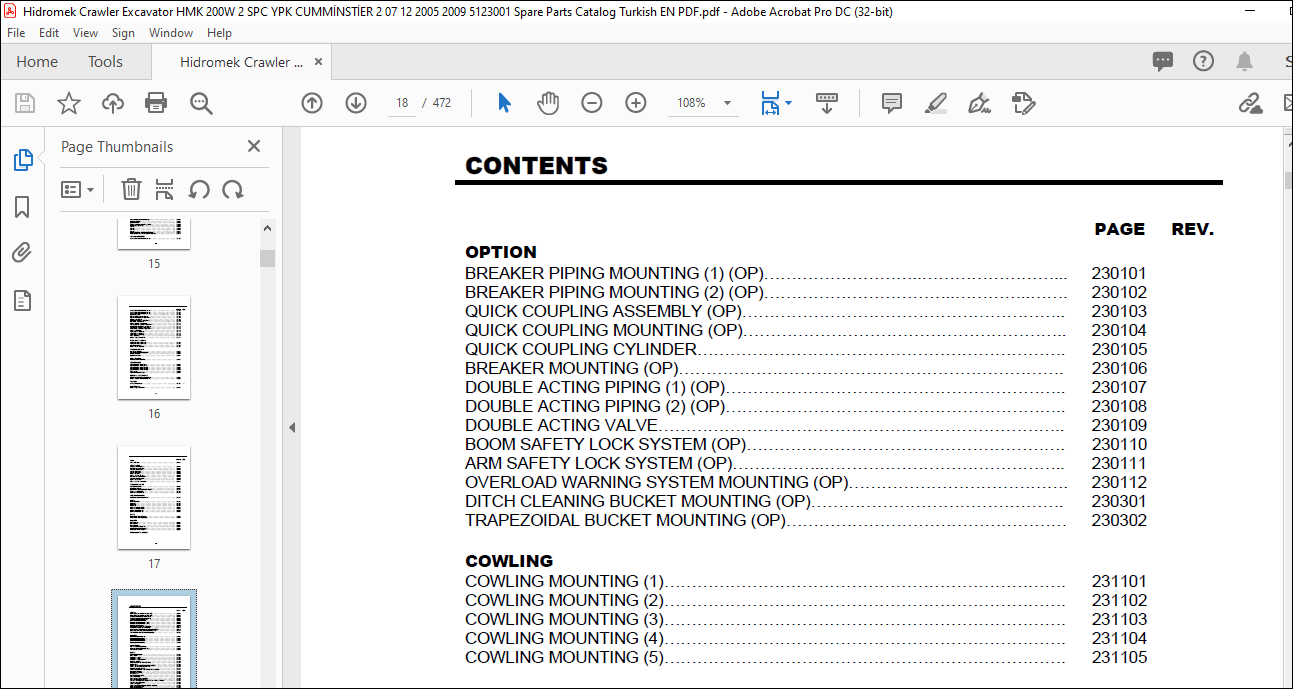Zoom in with the plus icon
The width and height of the screenshot is (1293, 689).
(636, 103)
